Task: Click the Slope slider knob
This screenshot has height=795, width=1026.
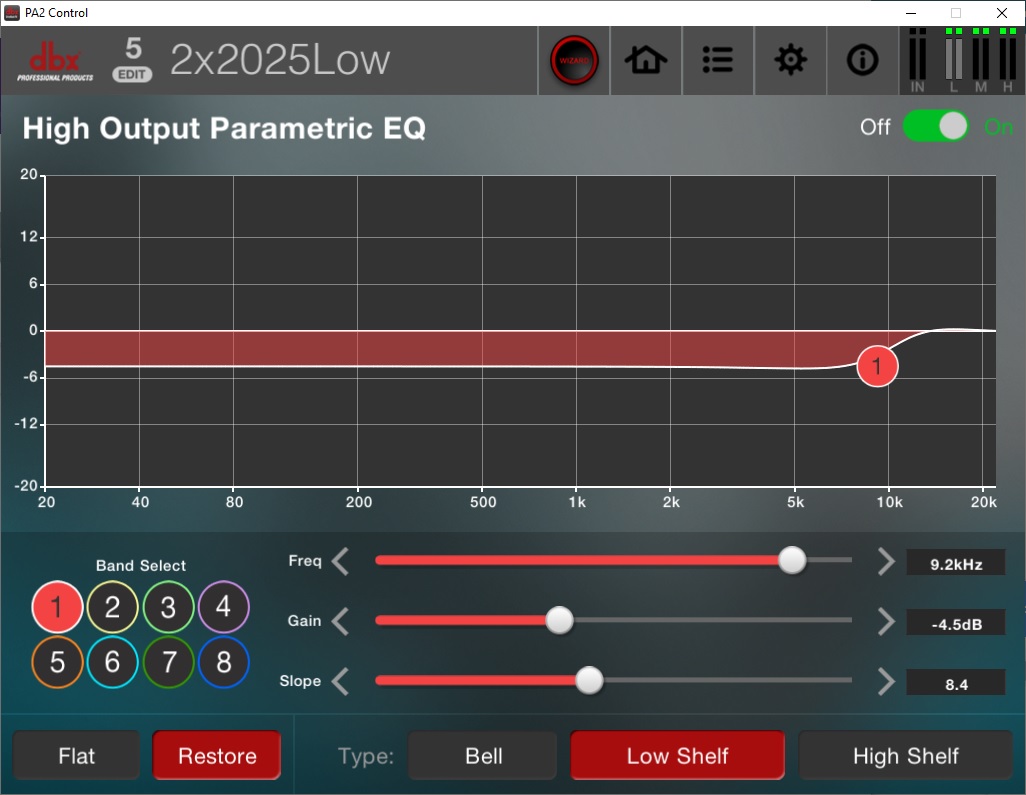Action: pos(589,680)
